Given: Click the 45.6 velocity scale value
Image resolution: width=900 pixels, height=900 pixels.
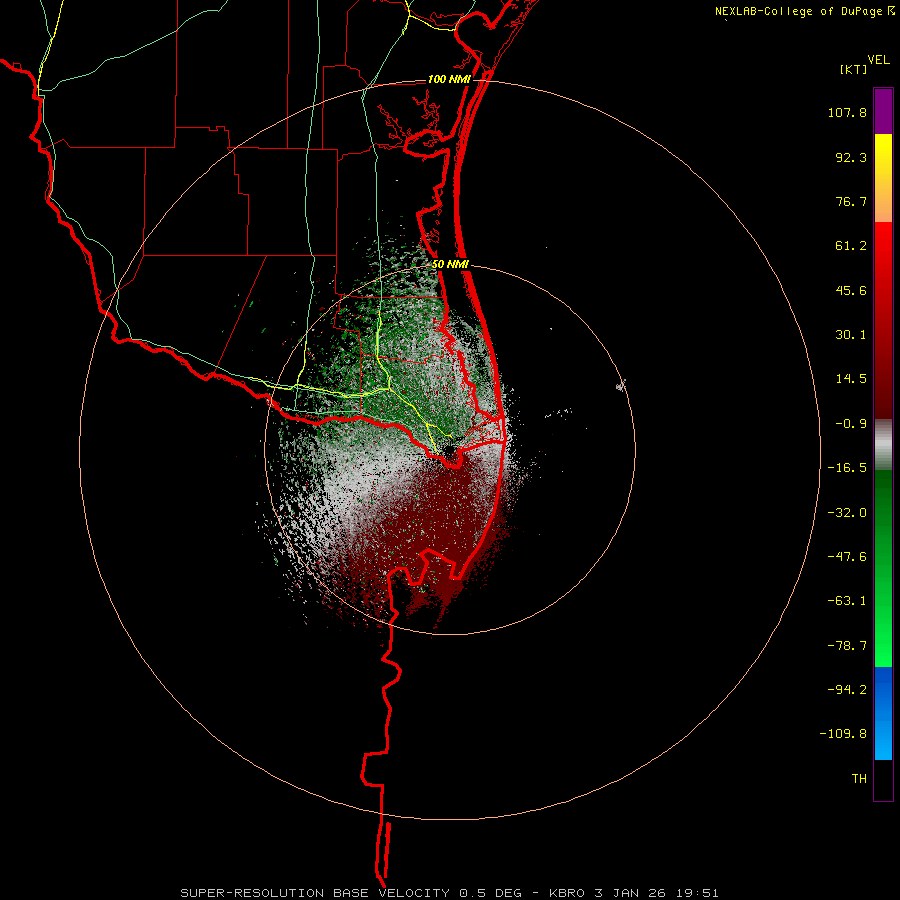Looking at the screenshot, I should tap(851, 290).
